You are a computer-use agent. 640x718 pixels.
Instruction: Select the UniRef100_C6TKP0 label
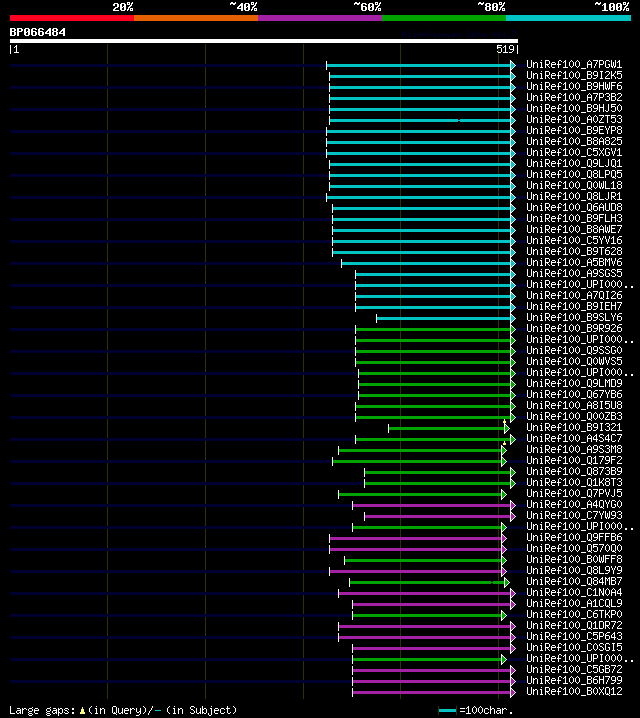pyautogui.click(x=574, y=614)
